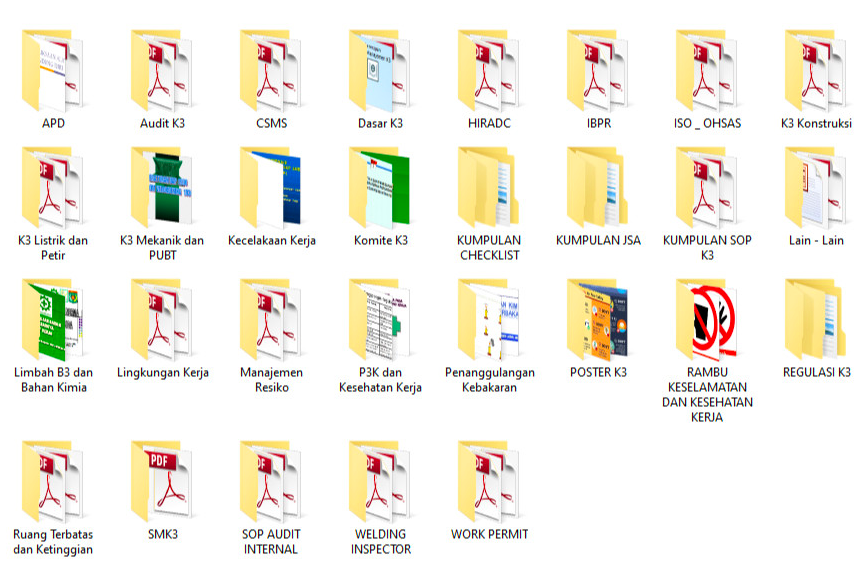Select the APD folder icon
Screen dimensions: 865x588
[53, 71]
